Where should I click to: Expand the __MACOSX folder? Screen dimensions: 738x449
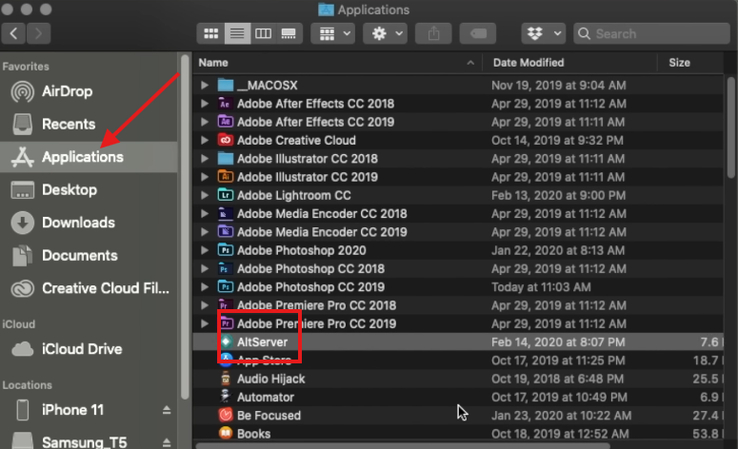204,85
